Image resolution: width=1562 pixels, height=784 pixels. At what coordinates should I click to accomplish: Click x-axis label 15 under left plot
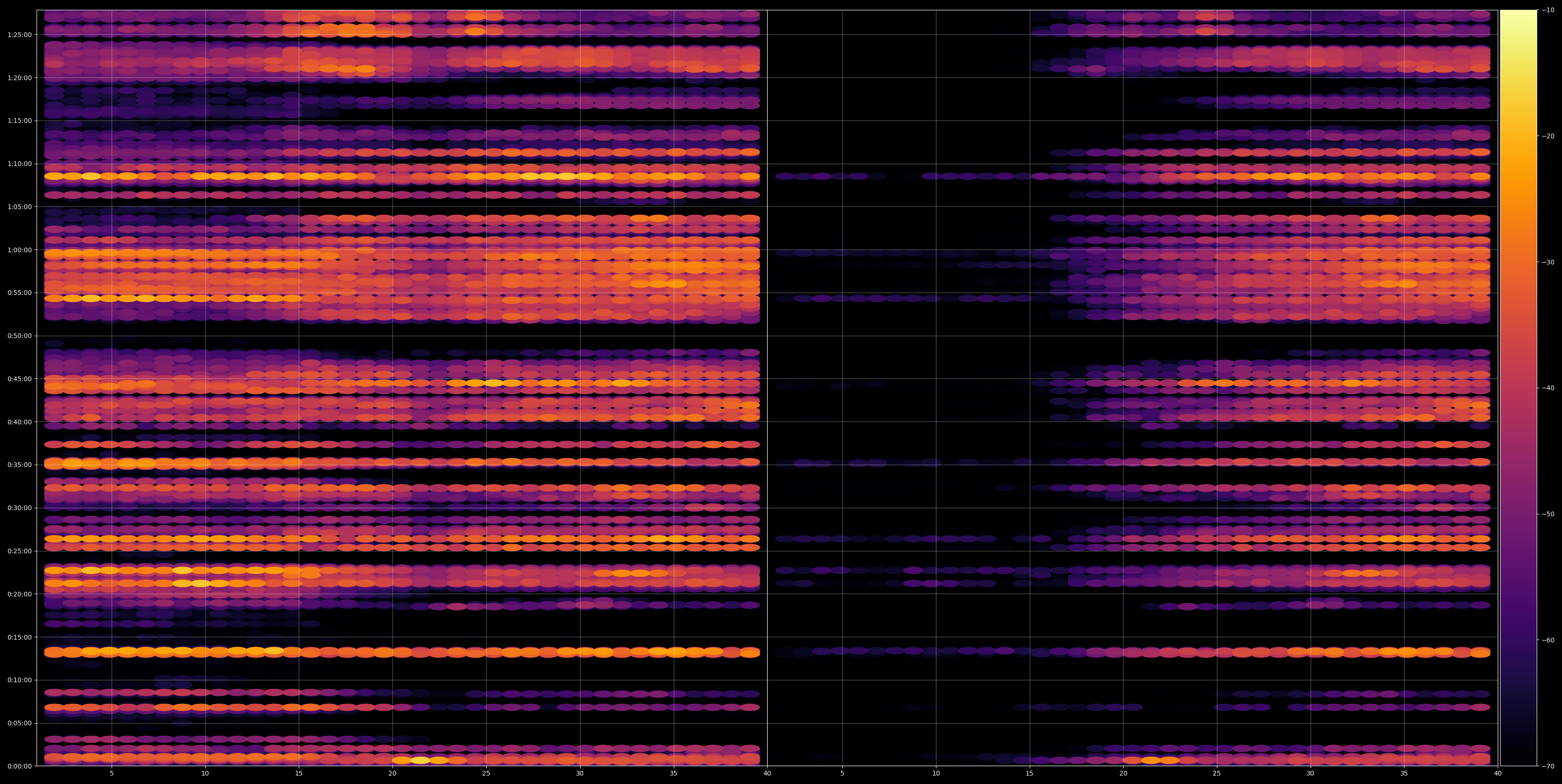(299, 774)
